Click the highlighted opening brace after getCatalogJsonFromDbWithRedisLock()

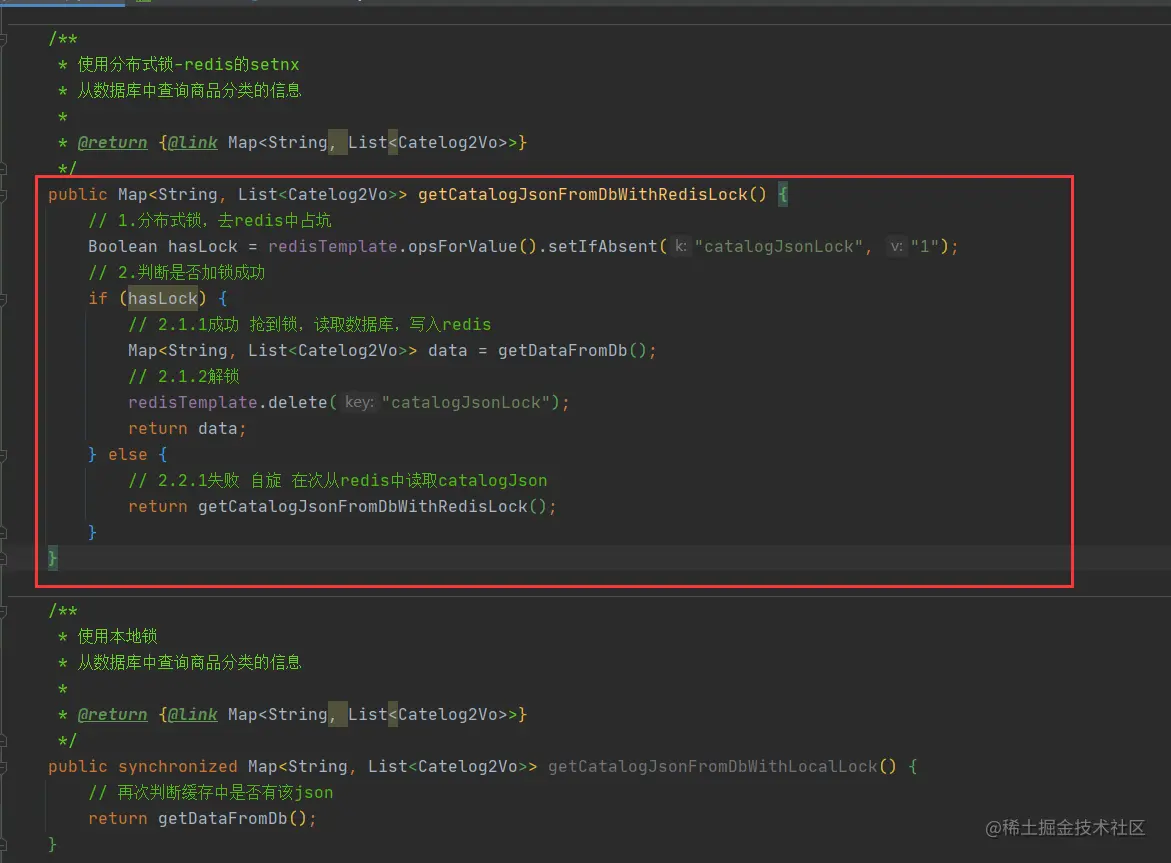pyautogui.click(x=783, y=195)
